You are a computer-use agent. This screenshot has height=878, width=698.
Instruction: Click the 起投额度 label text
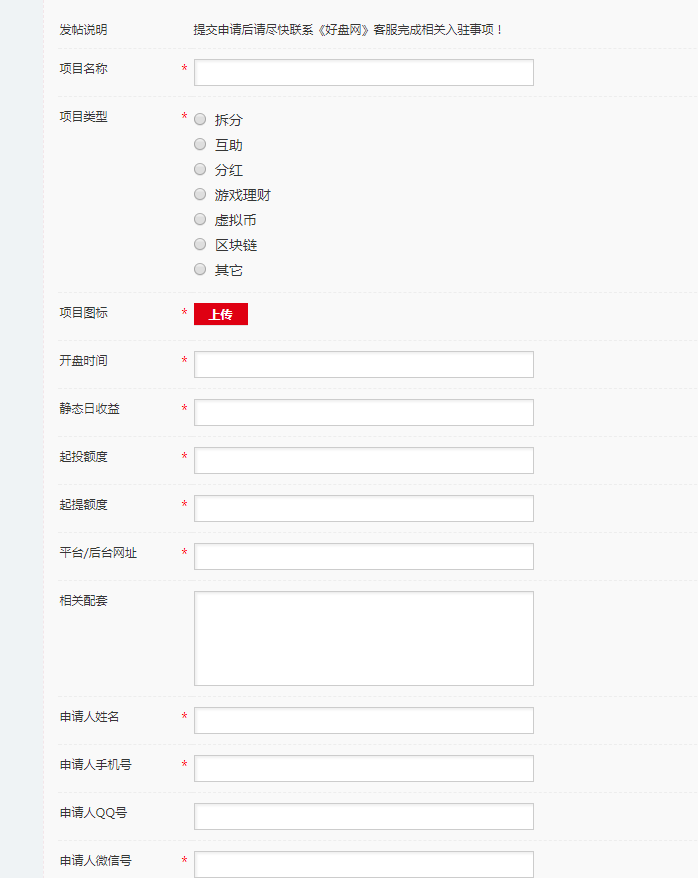coord(83,456)
